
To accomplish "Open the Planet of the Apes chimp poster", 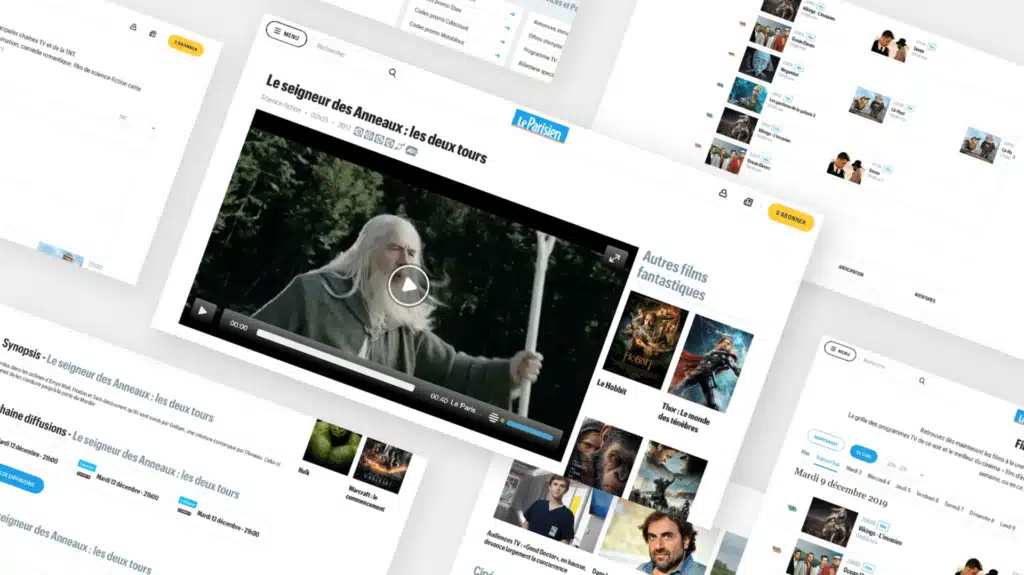I will (602, 455).
